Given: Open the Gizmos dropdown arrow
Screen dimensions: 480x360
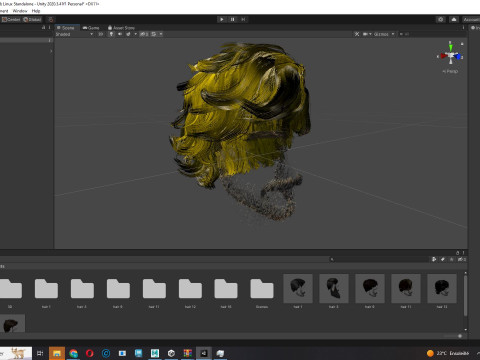Looking at the screenshot, I should 393,34.
